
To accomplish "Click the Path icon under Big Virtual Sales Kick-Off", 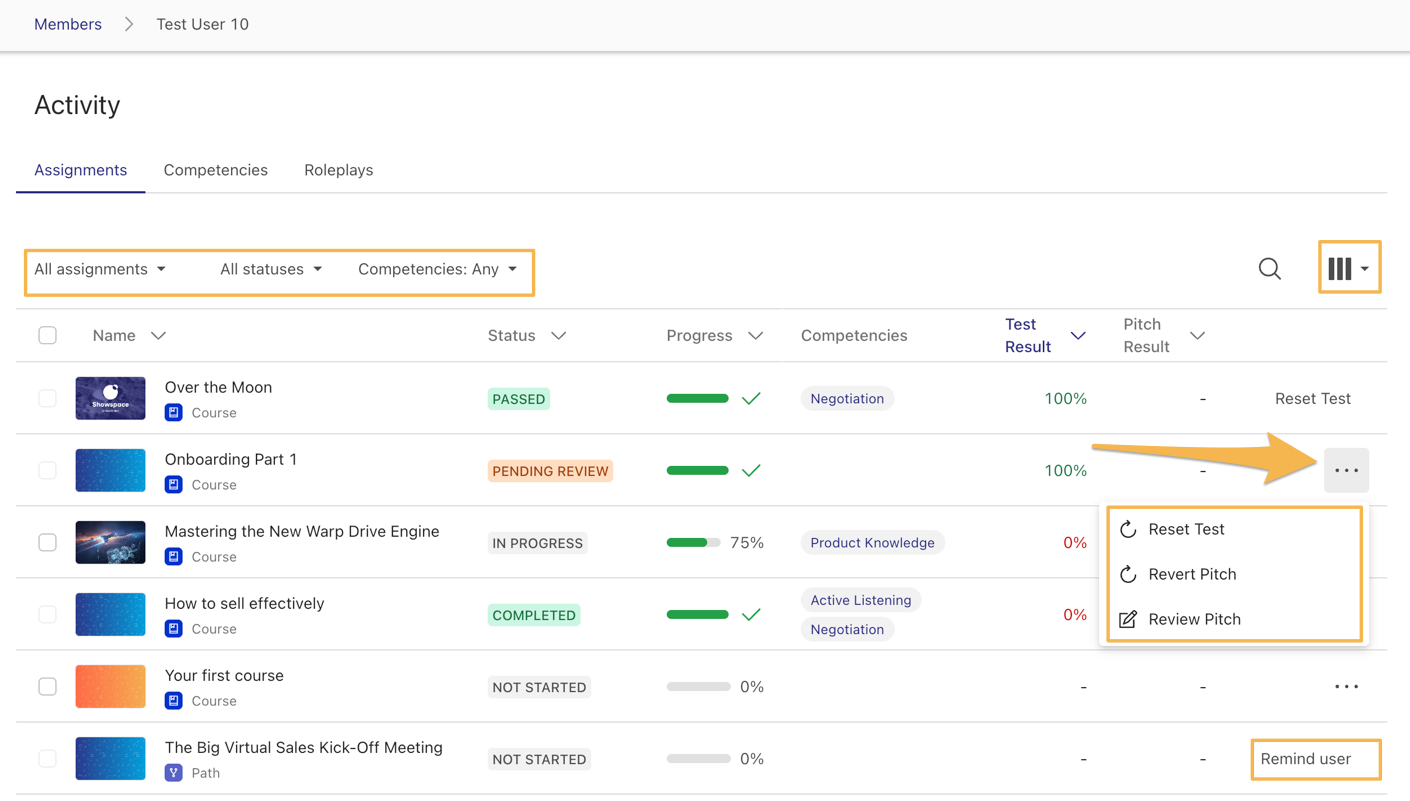I will (174, 773).
